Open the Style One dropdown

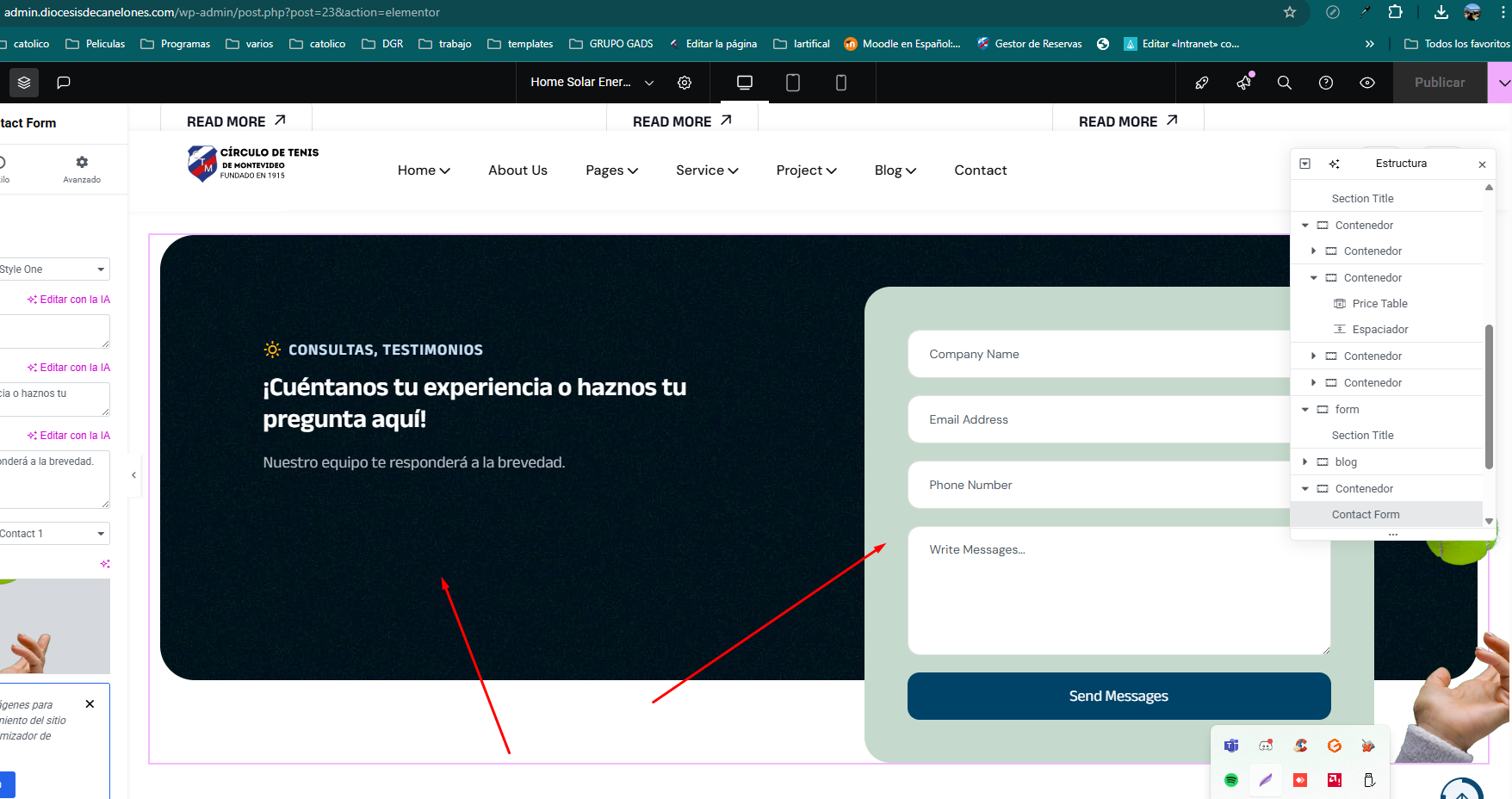[53, 269]
